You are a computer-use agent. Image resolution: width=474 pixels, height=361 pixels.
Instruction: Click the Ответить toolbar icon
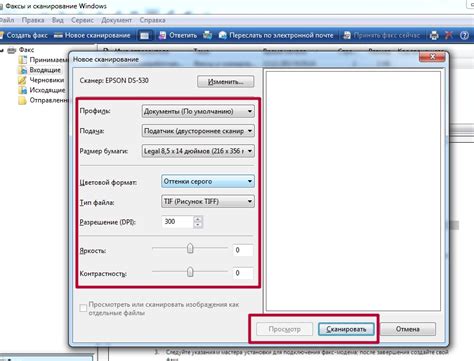(162, 35)
